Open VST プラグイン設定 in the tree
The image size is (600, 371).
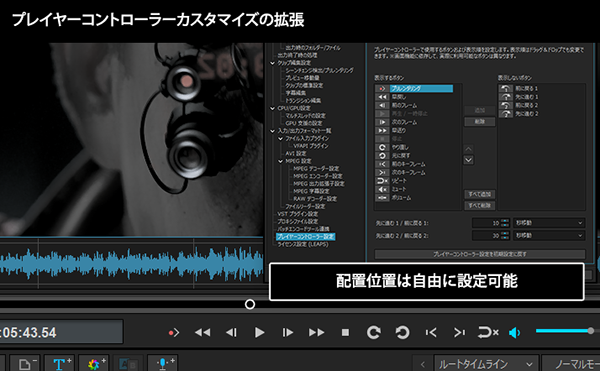click(x=298, y=214)
